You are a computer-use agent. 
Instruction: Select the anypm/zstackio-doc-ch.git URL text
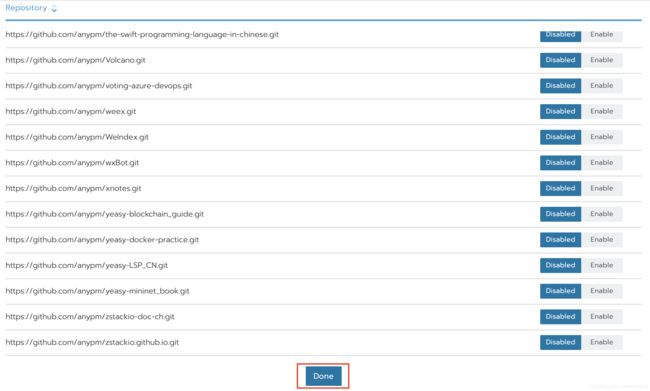pyautogui.click(x=90, y=317)
